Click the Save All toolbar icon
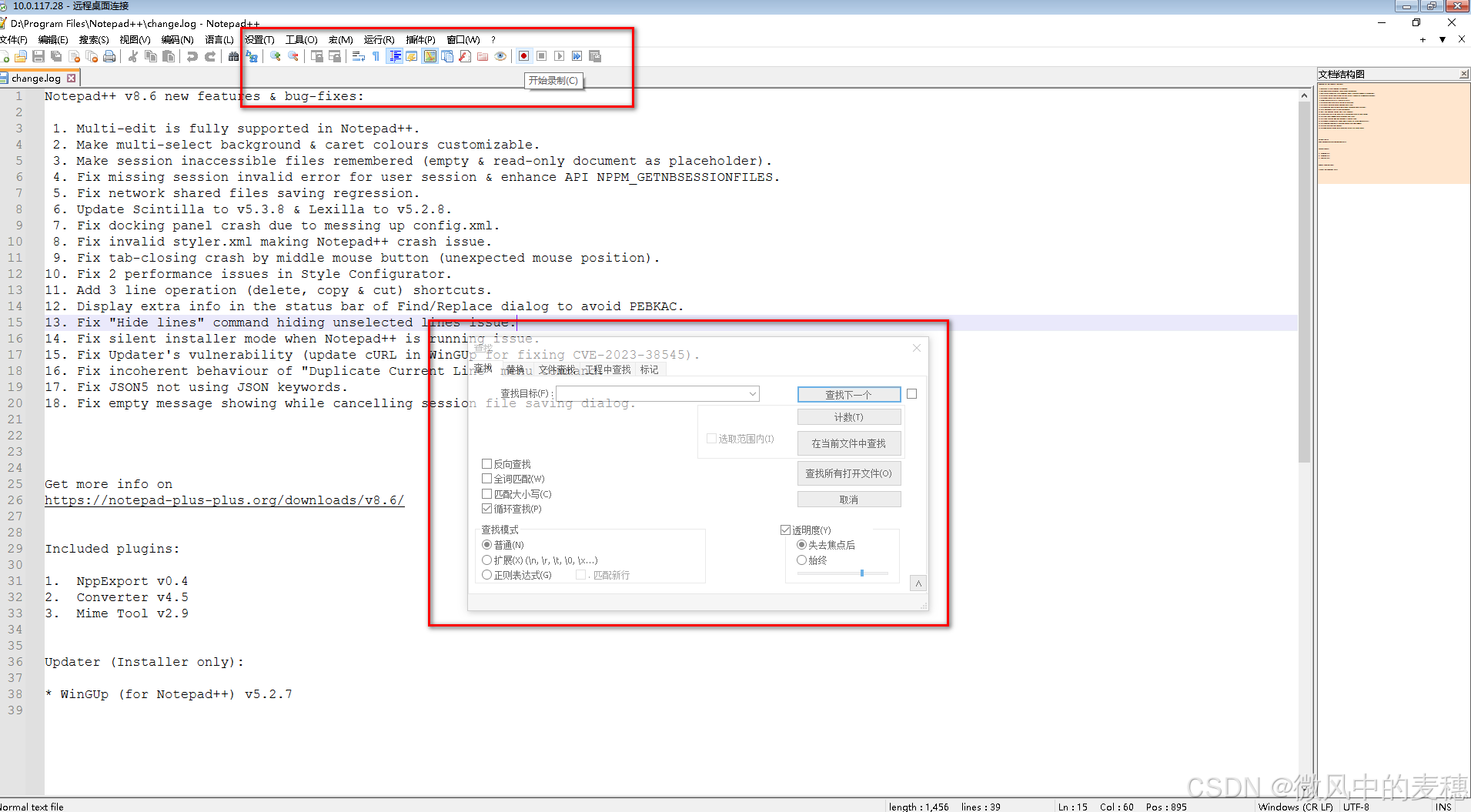The width and height of the screenshot is (1471, 812). coord(56,56)
